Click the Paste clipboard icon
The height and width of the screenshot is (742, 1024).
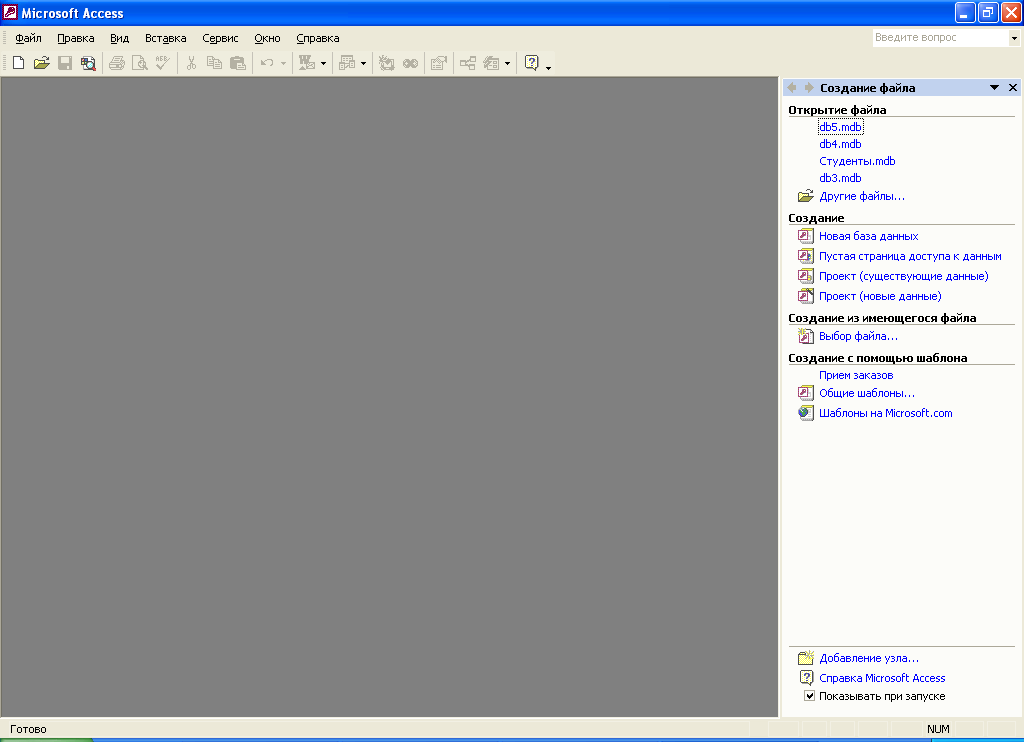[238, 63]
